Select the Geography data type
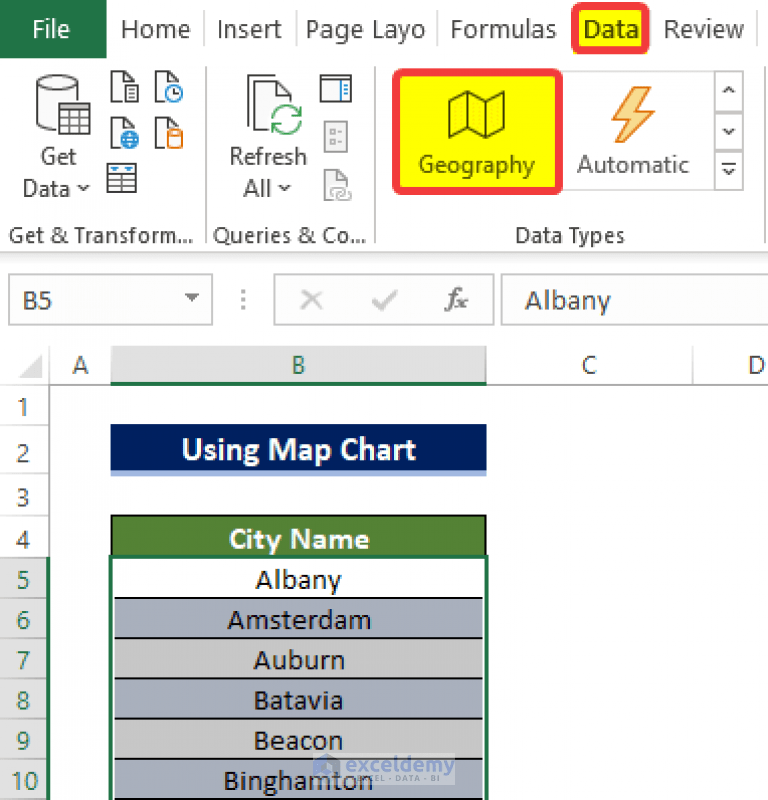 click(x=477, y=130)
